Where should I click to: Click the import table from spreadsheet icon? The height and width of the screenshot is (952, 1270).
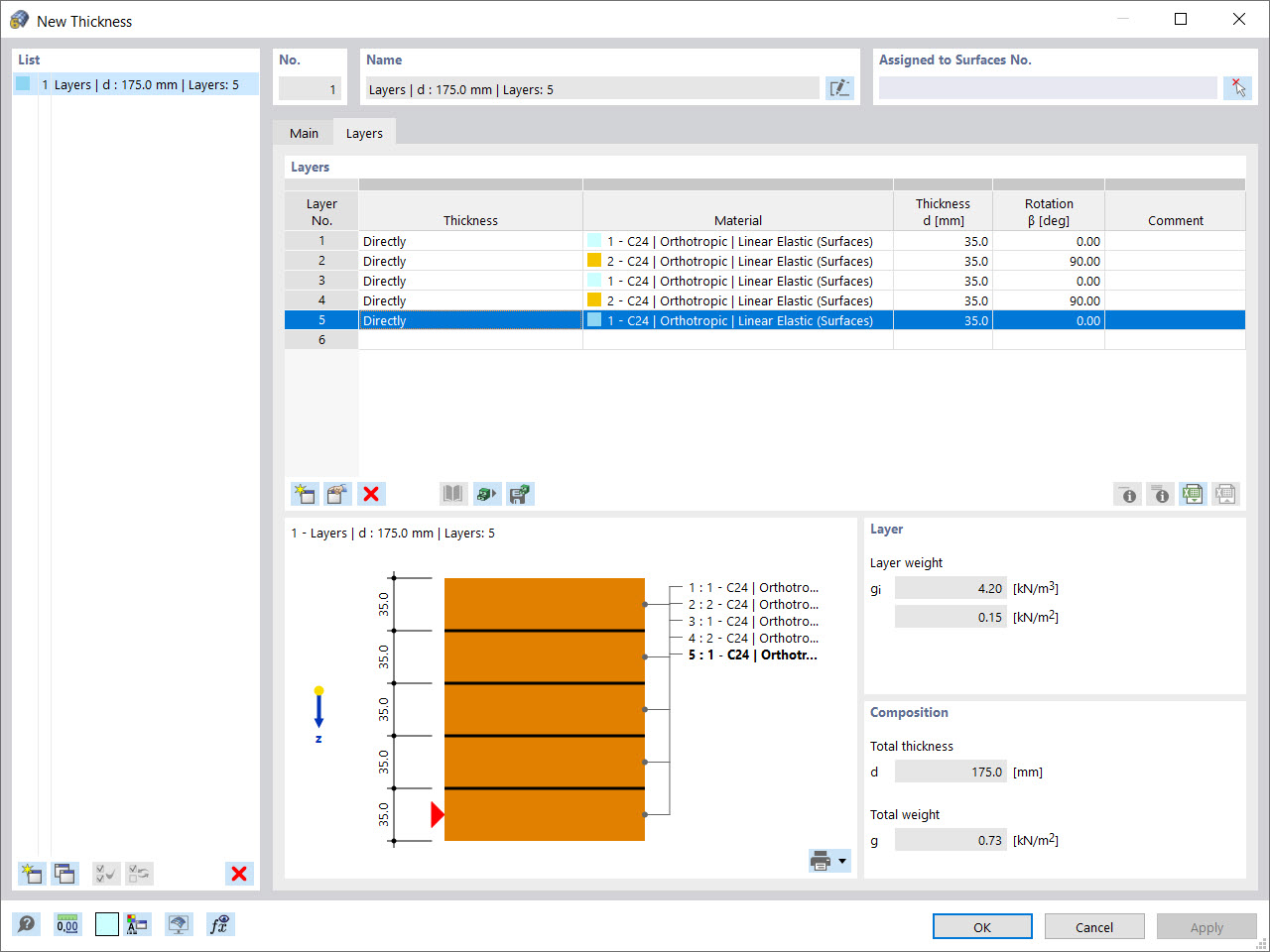click(x=1225, y=494)
